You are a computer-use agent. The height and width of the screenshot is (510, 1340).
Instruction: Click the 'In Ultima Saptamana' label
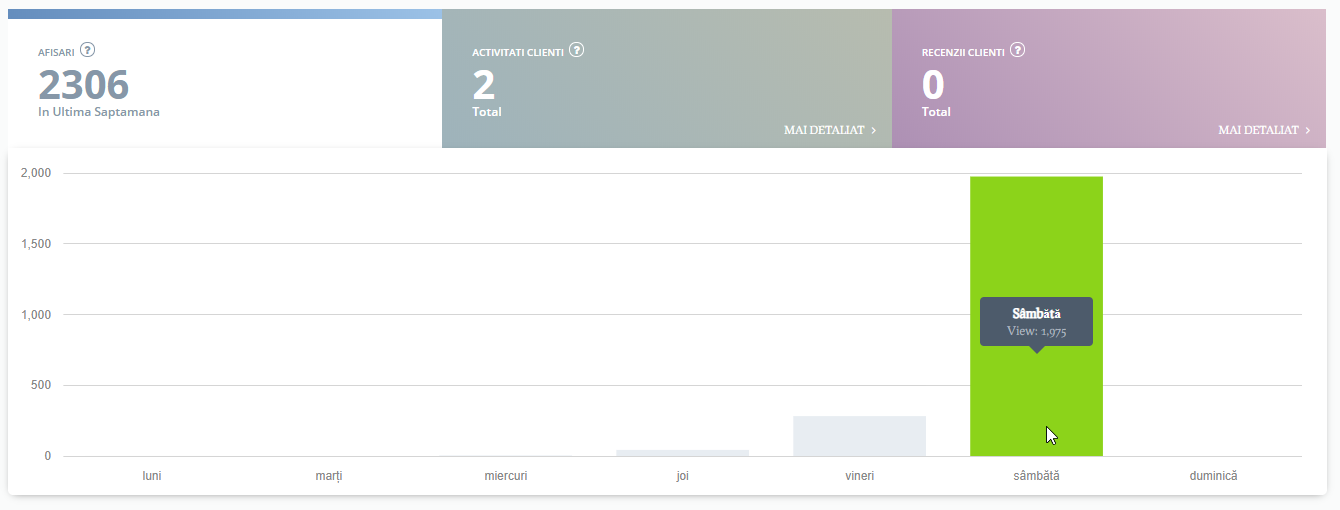coord(99,112)
